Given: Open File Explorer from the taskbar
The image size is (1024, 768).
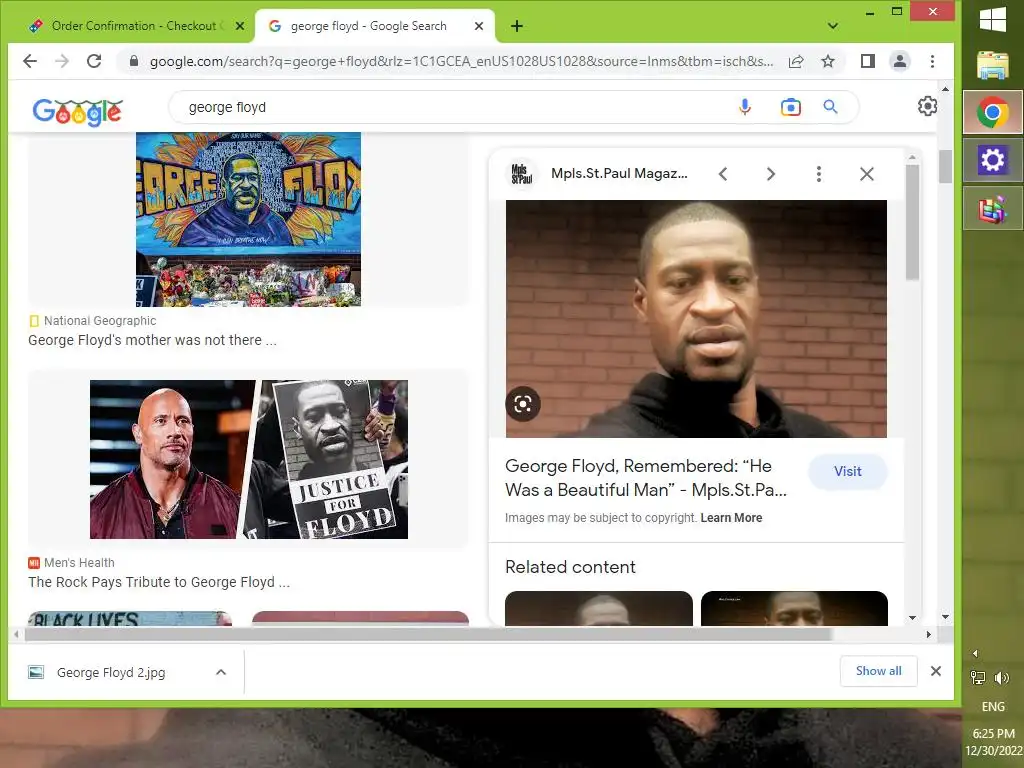Looking at the screenshot, I should 993,65.
